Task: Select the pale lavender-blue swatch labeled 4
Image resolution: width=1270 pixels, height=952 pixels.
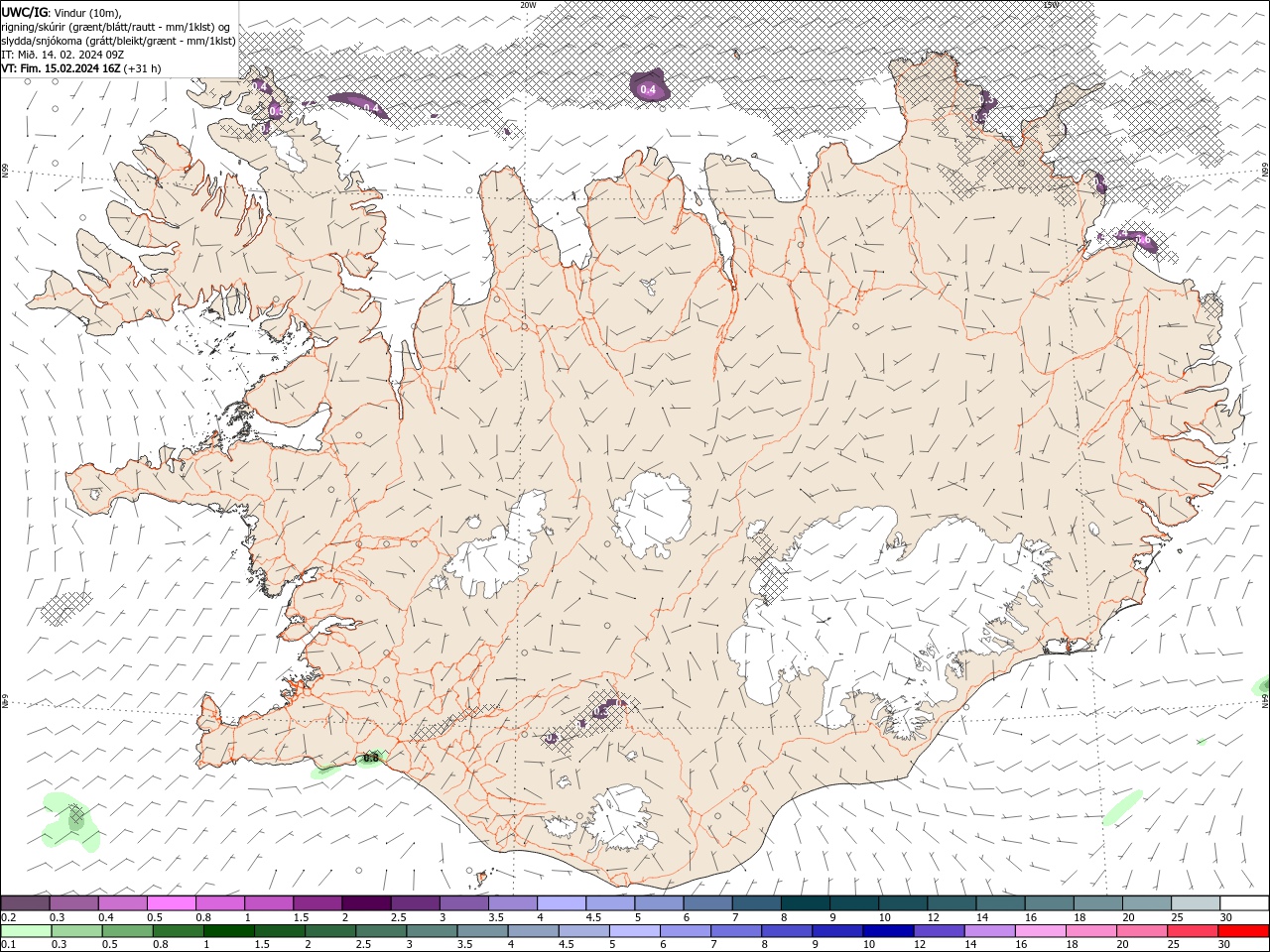Action: click(562, 903)
